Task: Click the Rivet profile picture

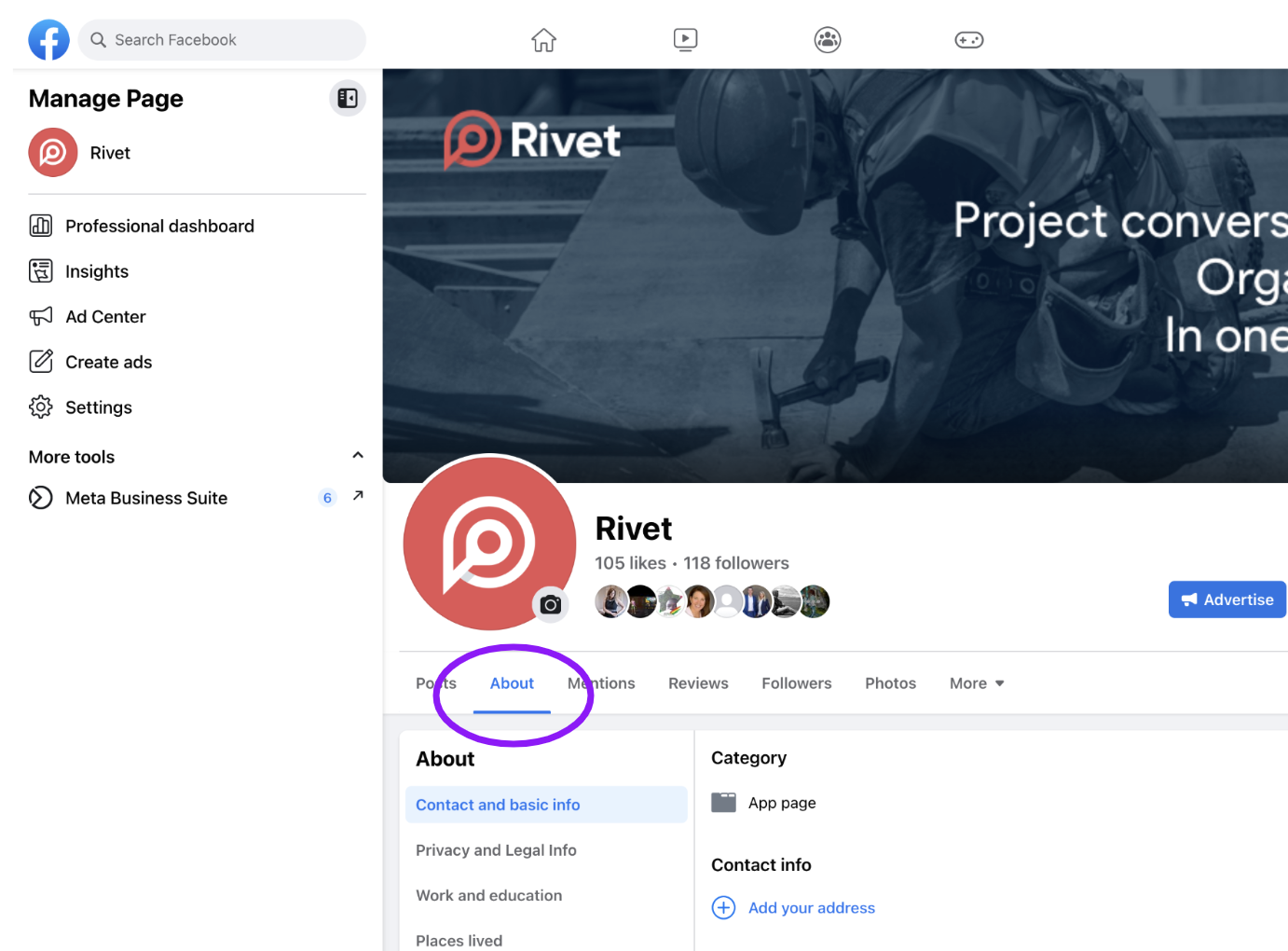Action: coord(489,544)
